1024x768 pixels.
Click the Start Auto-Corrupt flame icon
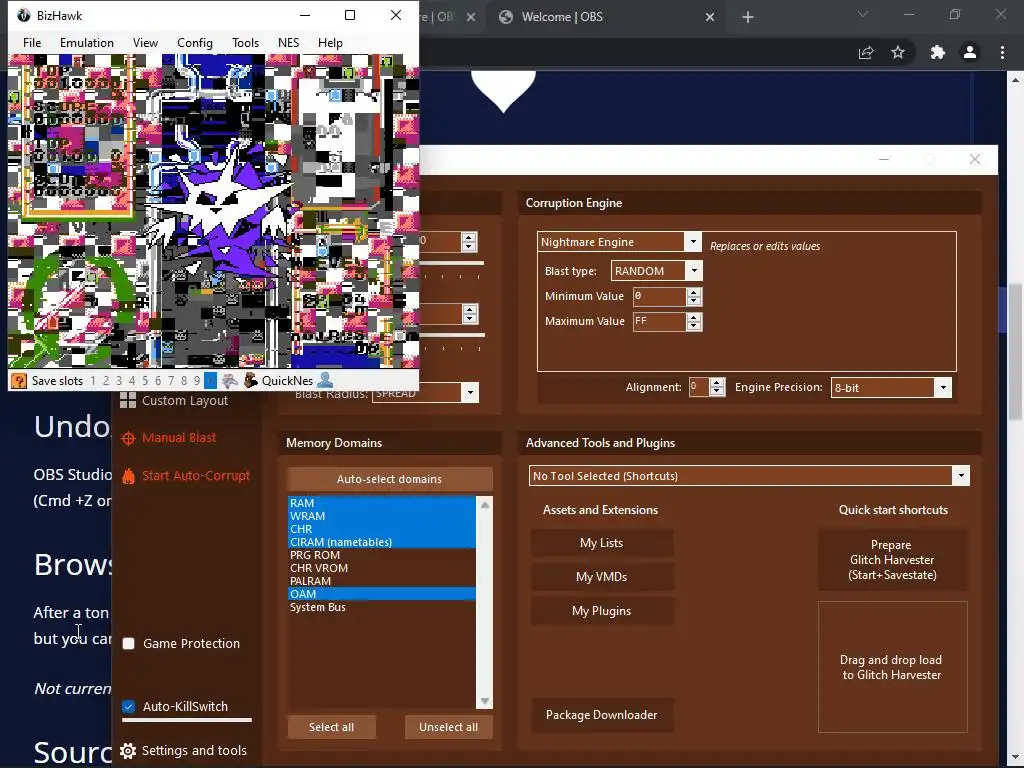pyautogui.click(x=129, y=476)
